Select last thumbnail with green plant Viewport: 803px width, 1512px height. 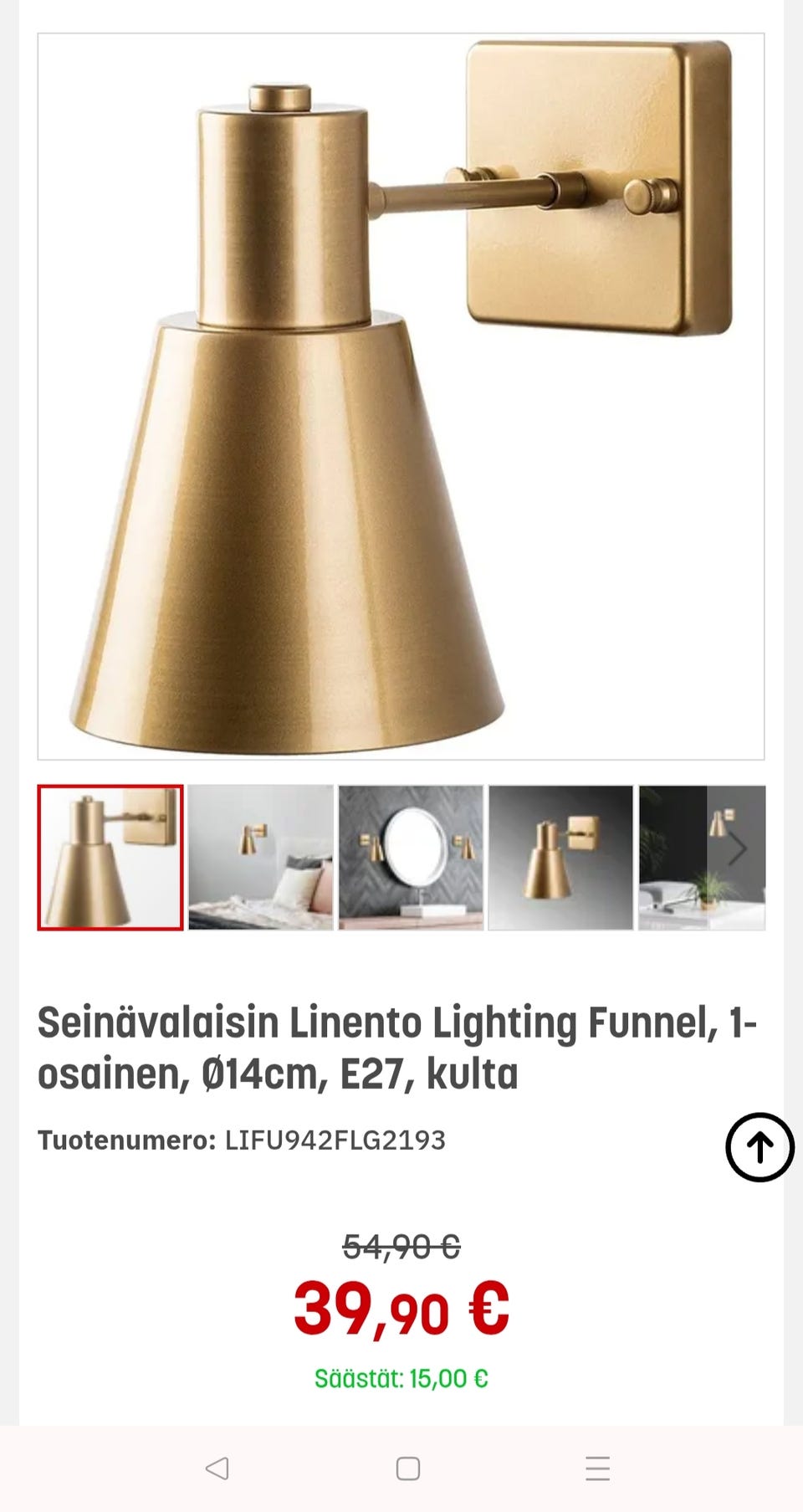pyautogui.click(x=702, y=858)
